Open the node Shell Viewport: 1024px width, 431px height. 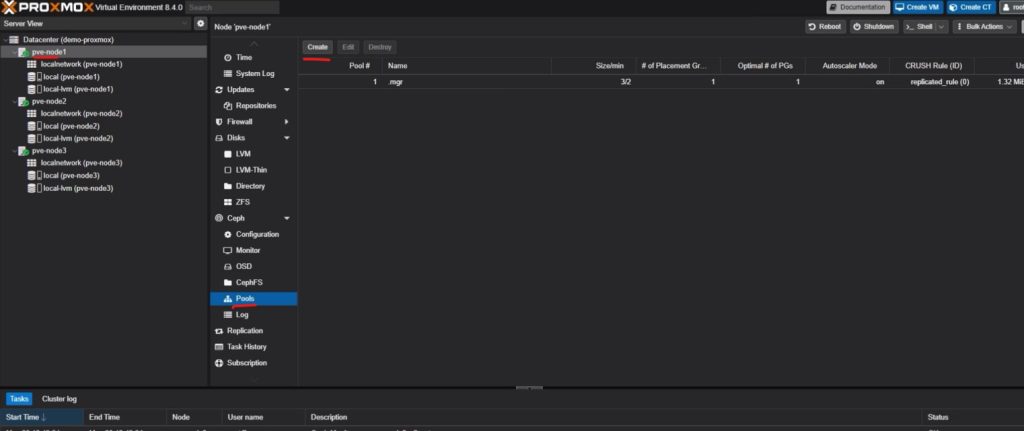click(919, 27)
